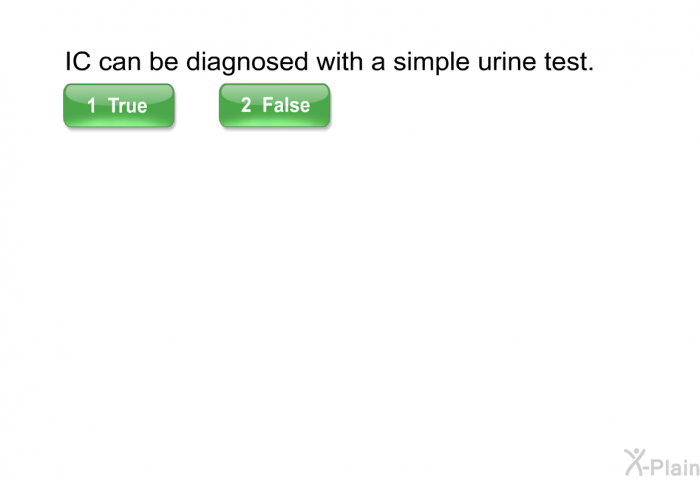Click the word Plain in bottom logo
700x480 pixels.
pos(676,466)
